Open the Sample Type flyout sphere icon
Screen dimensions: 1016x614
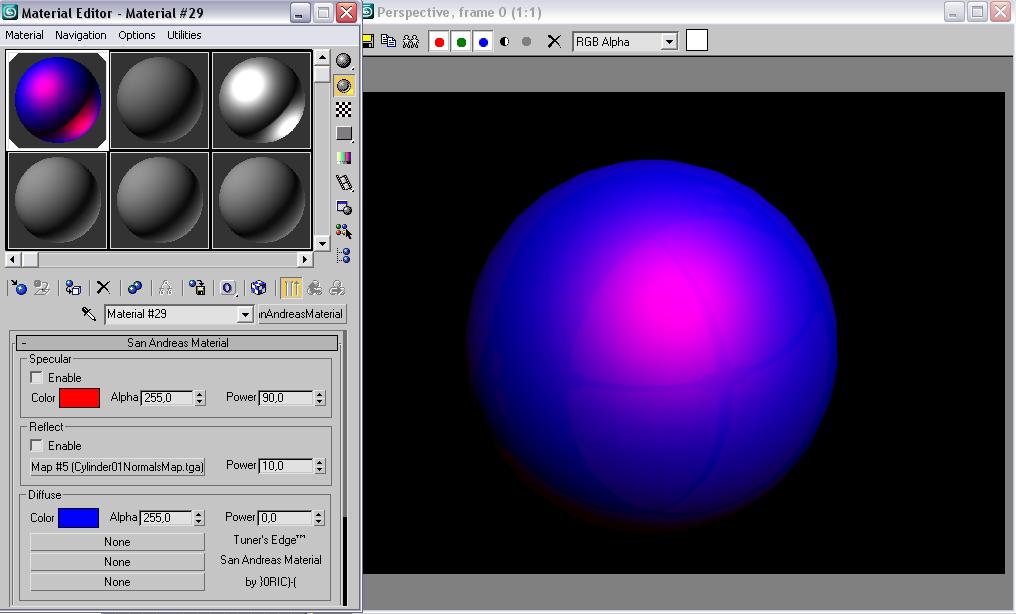(x=343, y=61)
